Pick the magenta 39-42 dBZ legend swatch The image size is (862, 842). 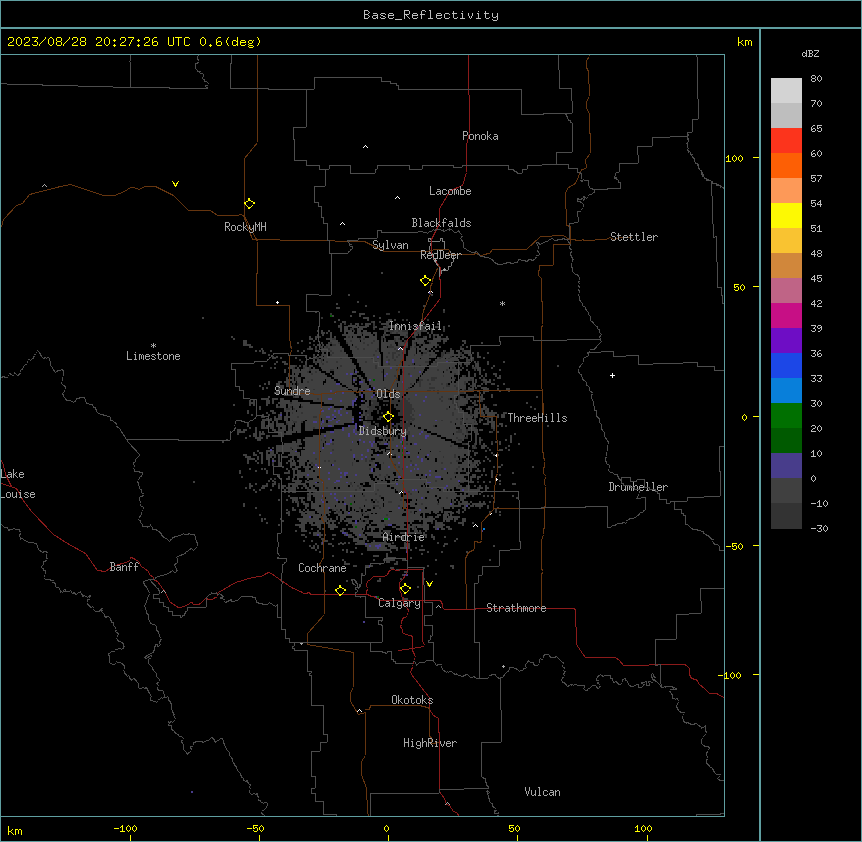(786, 315)
